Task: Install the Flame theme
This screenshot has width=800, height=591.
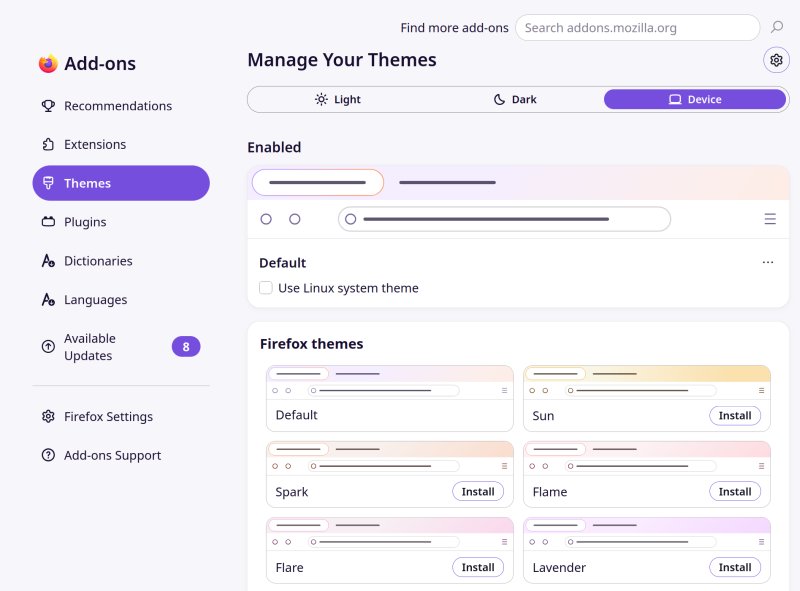Action: pyautogui.click(x=735, y=491)
